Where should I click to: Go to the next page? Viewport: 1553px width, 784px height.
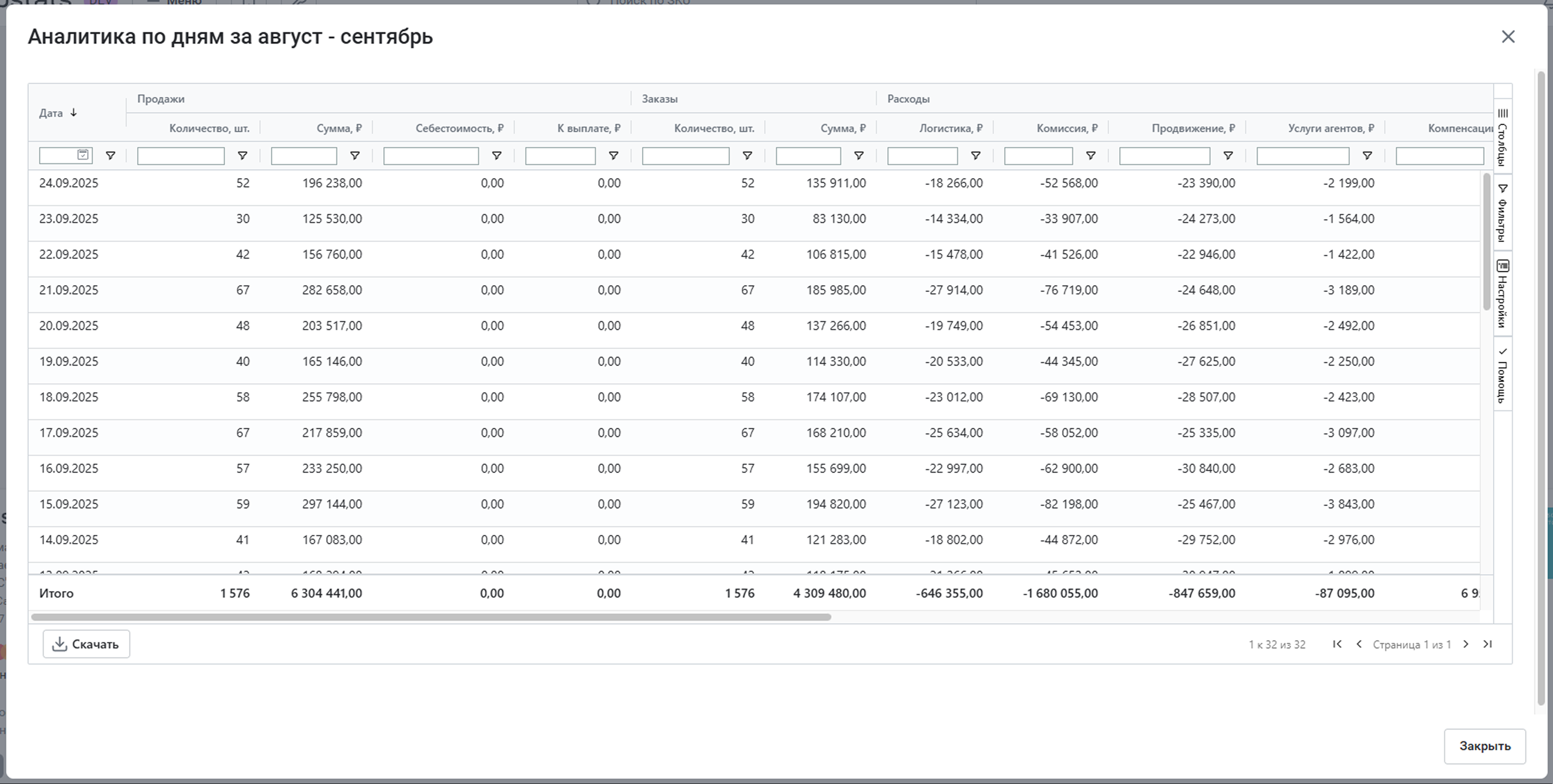tap(1466, 644)
